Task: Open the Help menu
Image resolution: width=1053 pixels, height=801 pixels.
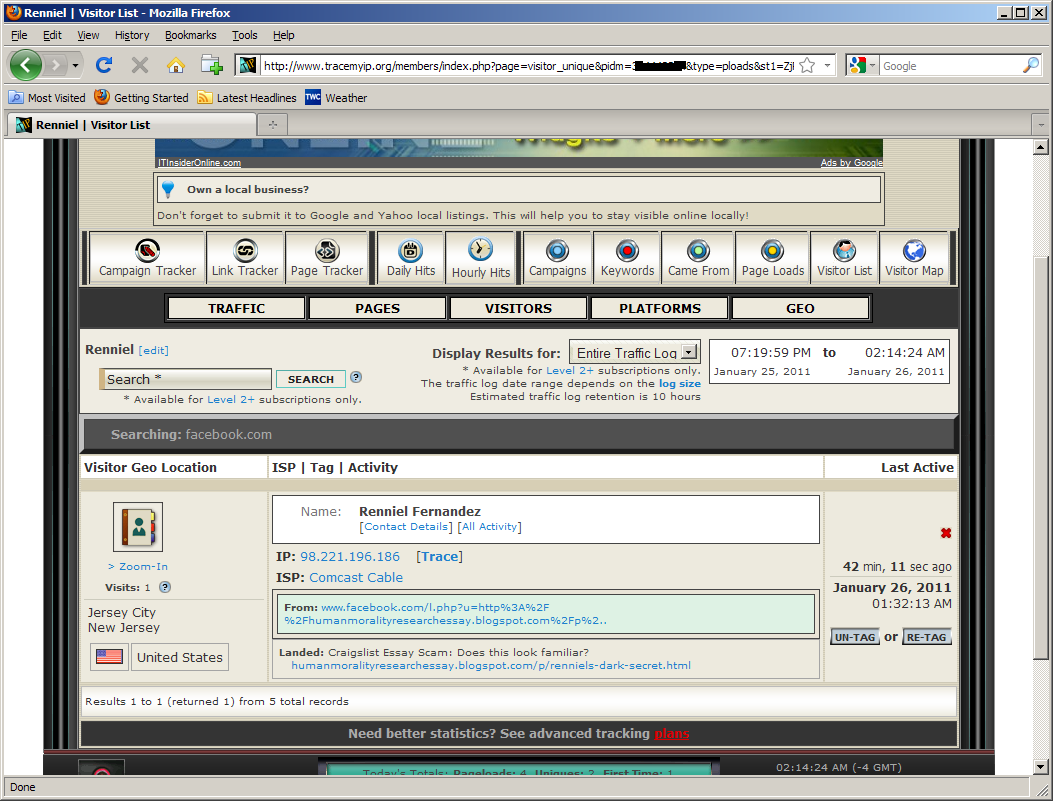Action: click(x=283, y=35)
